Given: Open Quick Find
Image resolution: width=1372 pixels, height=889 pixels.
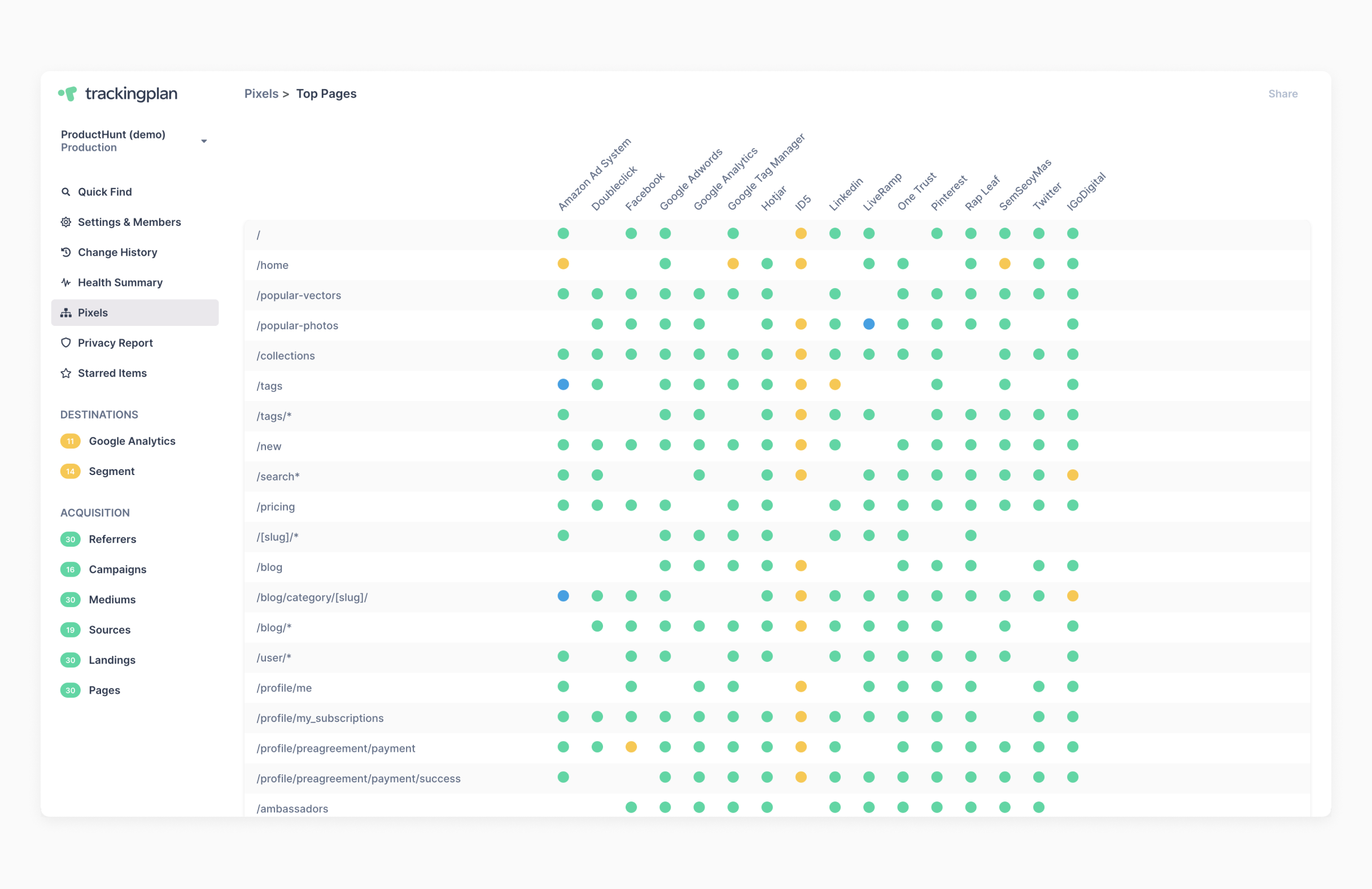Looking at the screenshot, I should 105,191.
